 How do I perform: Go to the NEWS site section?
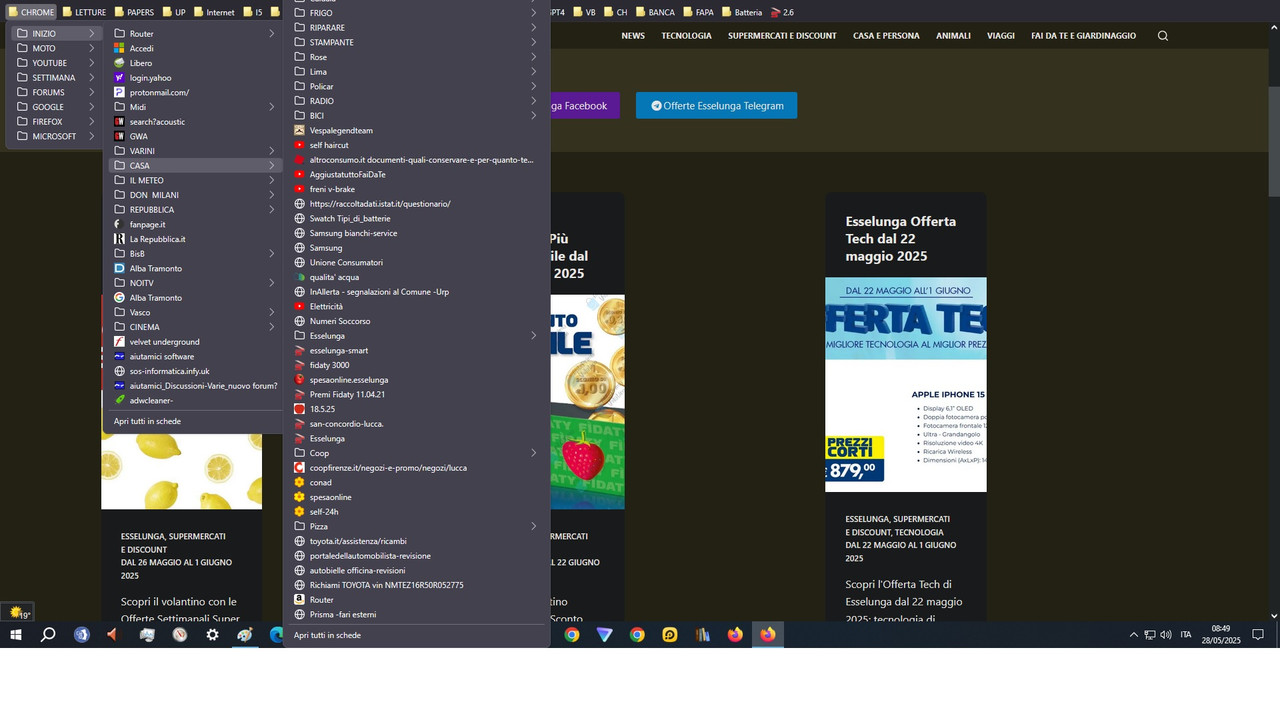(x=633, y=36)
